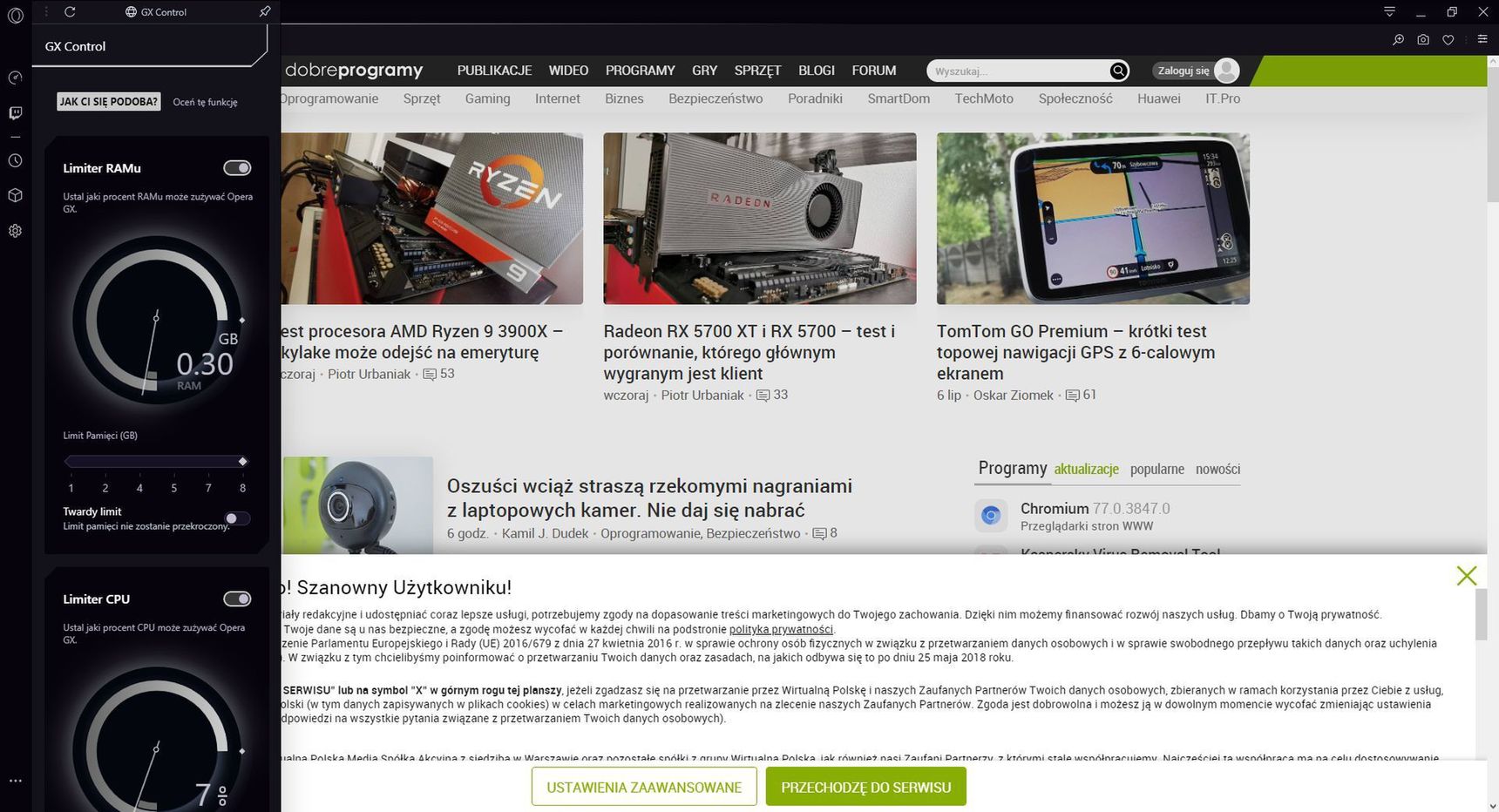The height and width of the screenshot is (812, 1499).
Task: Click dobreprogramy site logo
Action: click(x=354, y=71)
